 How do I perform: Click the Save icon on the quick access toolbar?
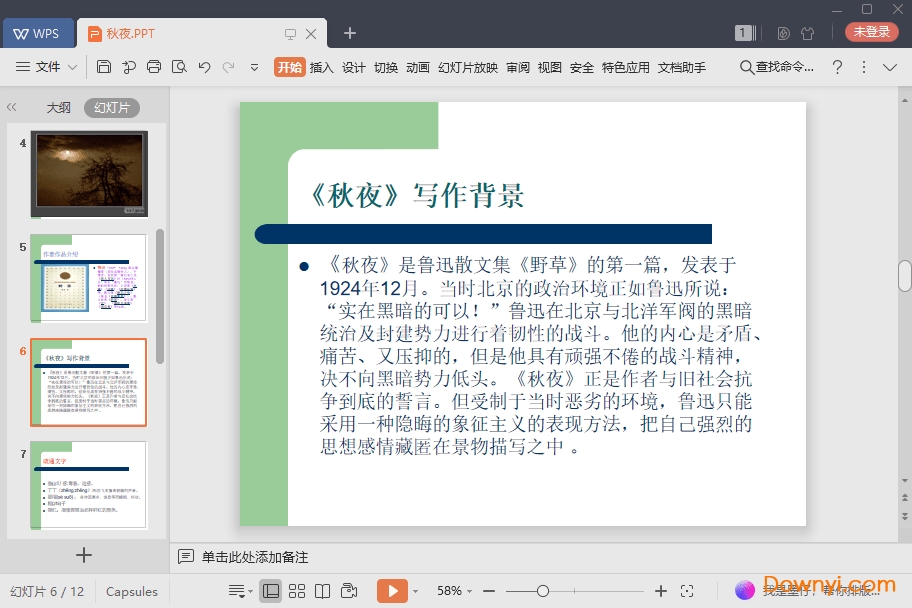104,66
